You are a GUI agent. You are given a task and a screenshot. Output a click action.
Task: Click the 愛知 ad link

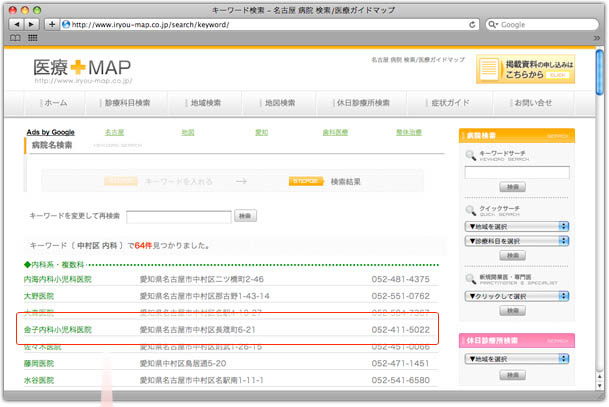[261, 132]
